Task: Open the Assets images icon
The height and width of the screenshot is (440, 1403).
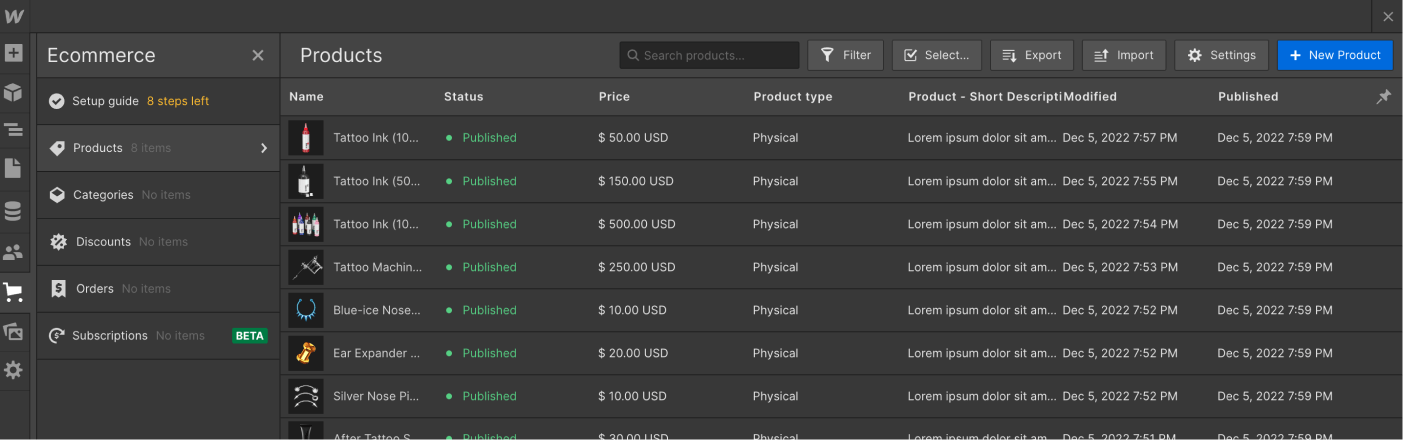Action: (x=13, y=331)
